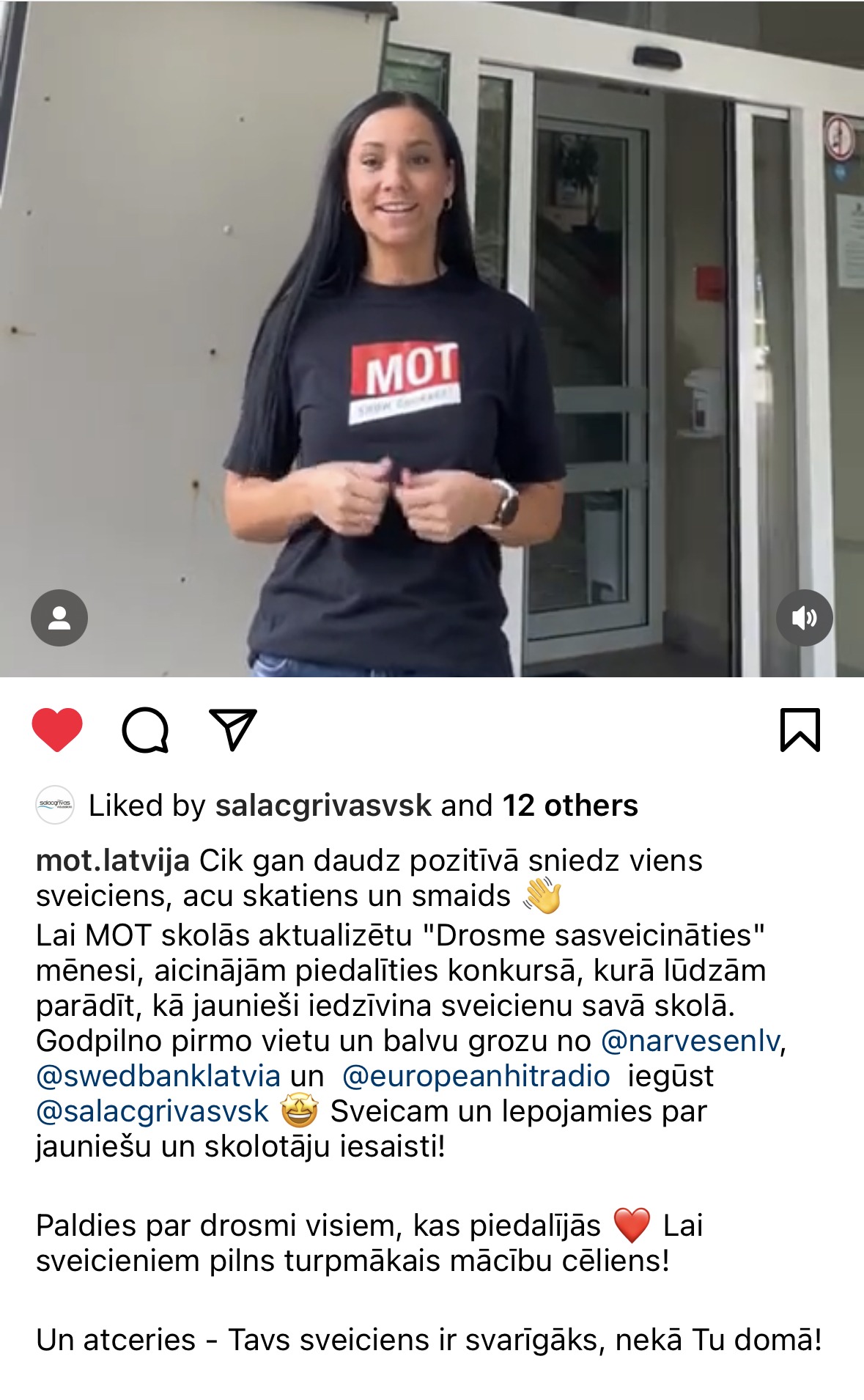Viewport: 864px width, 1400px height.
Task: Open the @europeanhitradio mention
Action: tap(476, 1076)
